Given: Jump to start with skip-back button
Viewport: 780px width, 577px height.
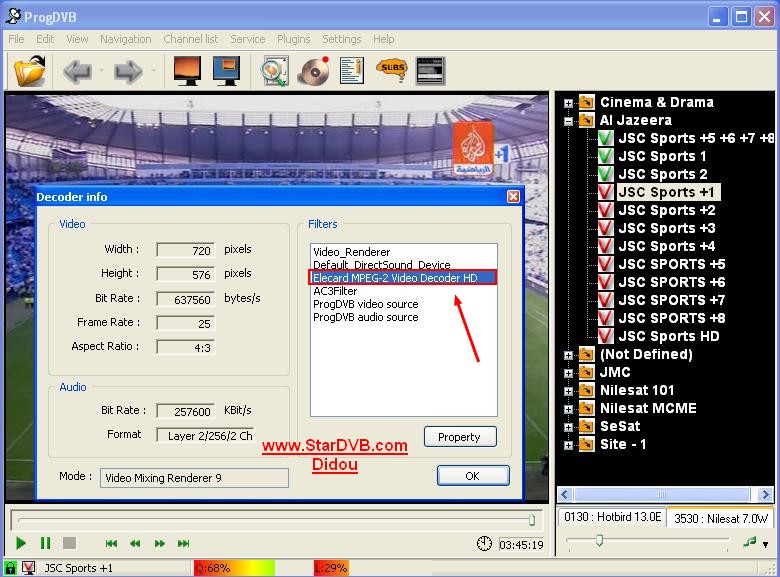Looking at the screenshot, I should 111,544.
